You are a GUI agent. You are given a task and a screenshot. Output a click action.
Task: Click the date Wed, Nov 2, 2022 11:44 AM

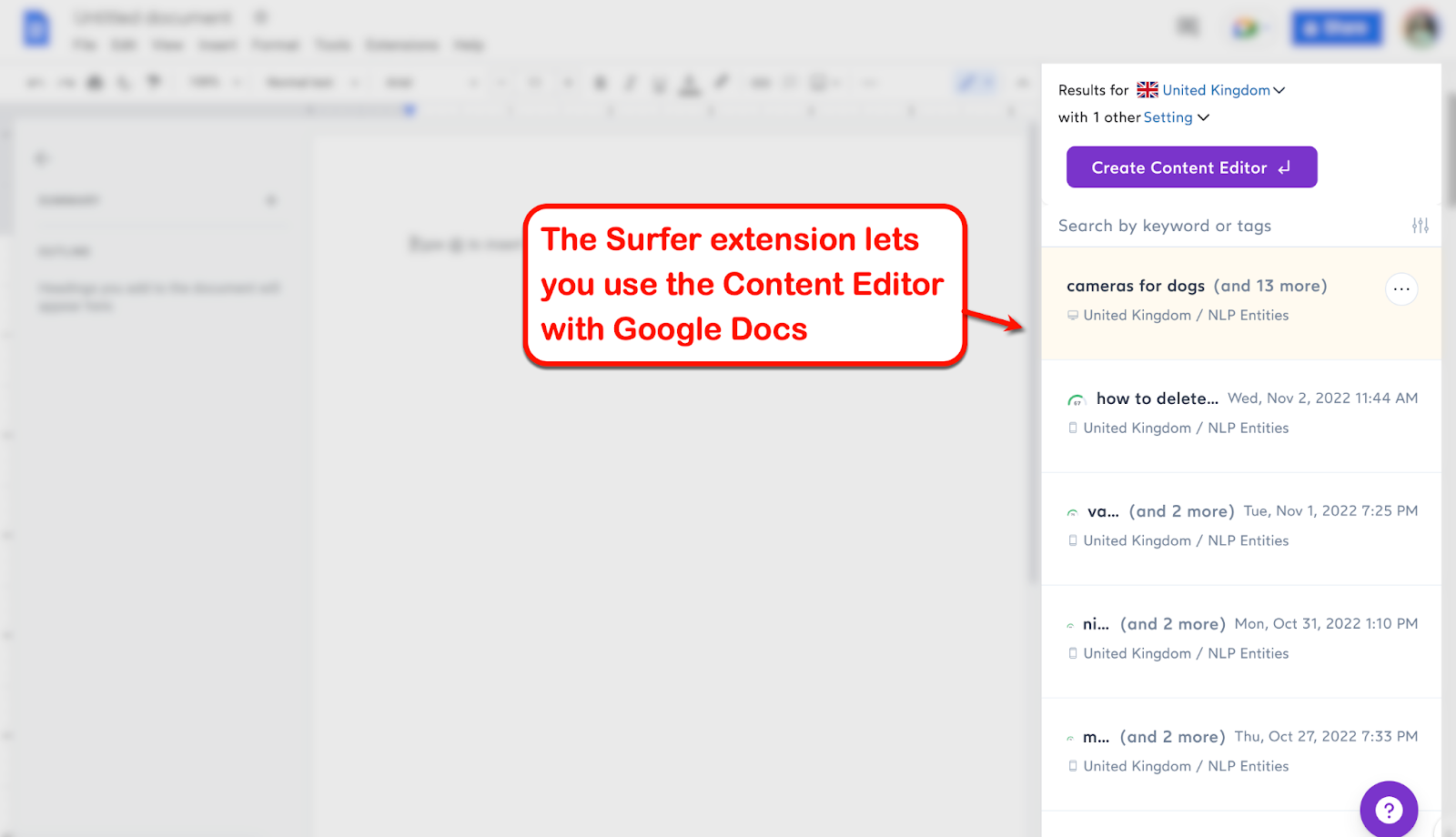pos(1322,398)
